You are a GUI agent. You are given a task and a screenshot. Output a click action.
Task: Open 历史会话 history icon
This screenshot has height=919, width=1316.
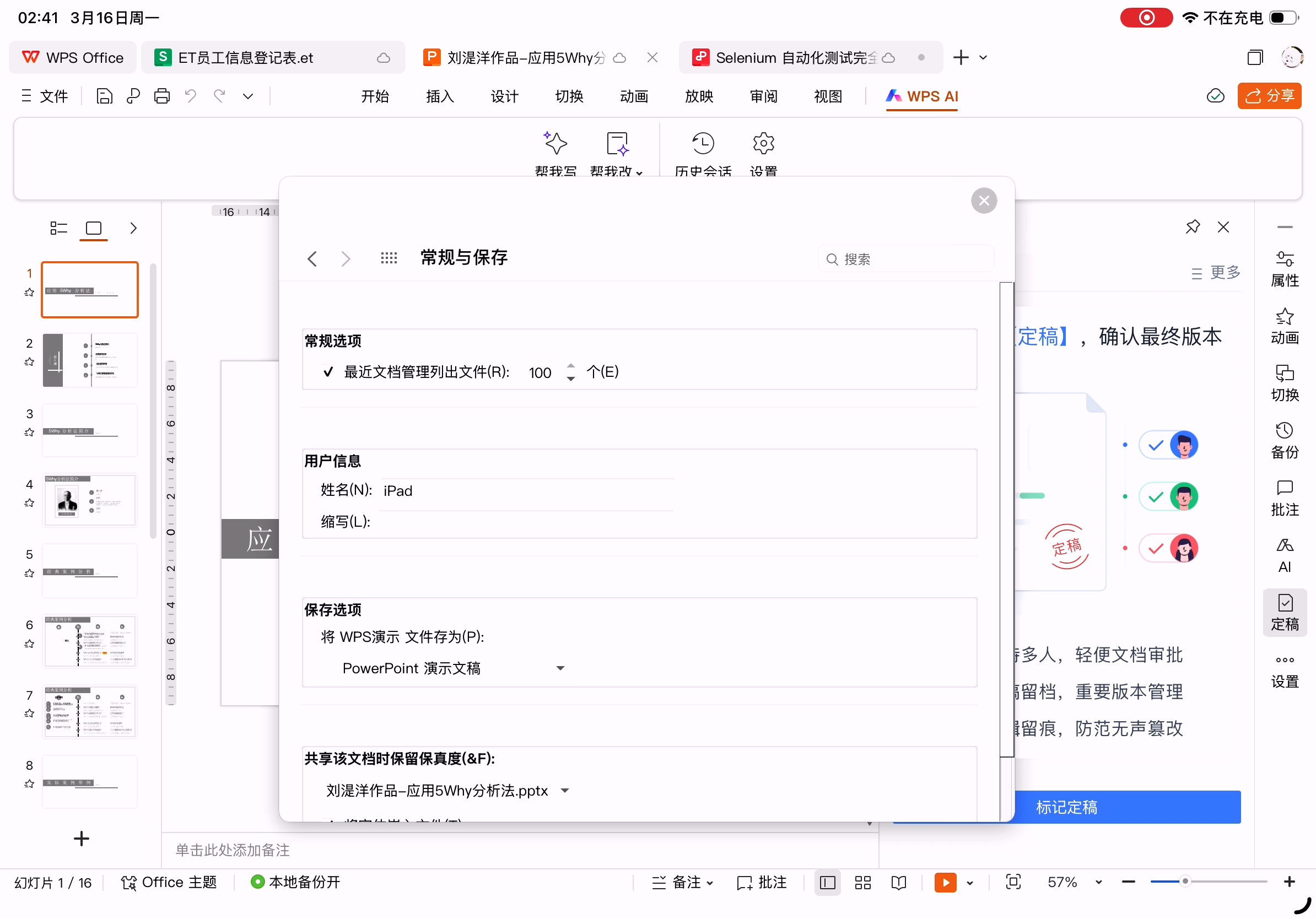tap(703, 144)
